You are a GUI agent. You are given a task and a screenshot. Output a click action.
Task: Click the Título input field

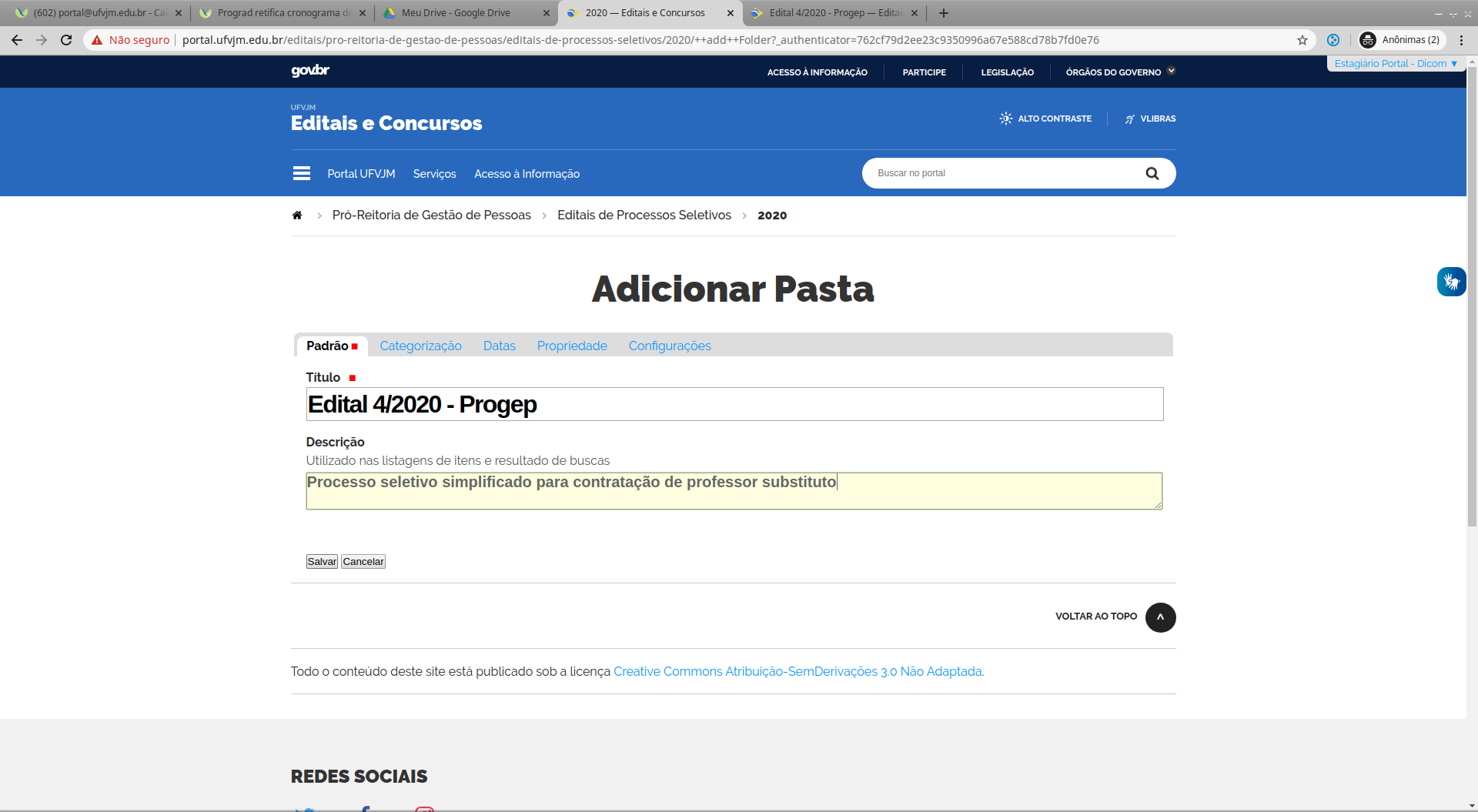tap(734, 405)
